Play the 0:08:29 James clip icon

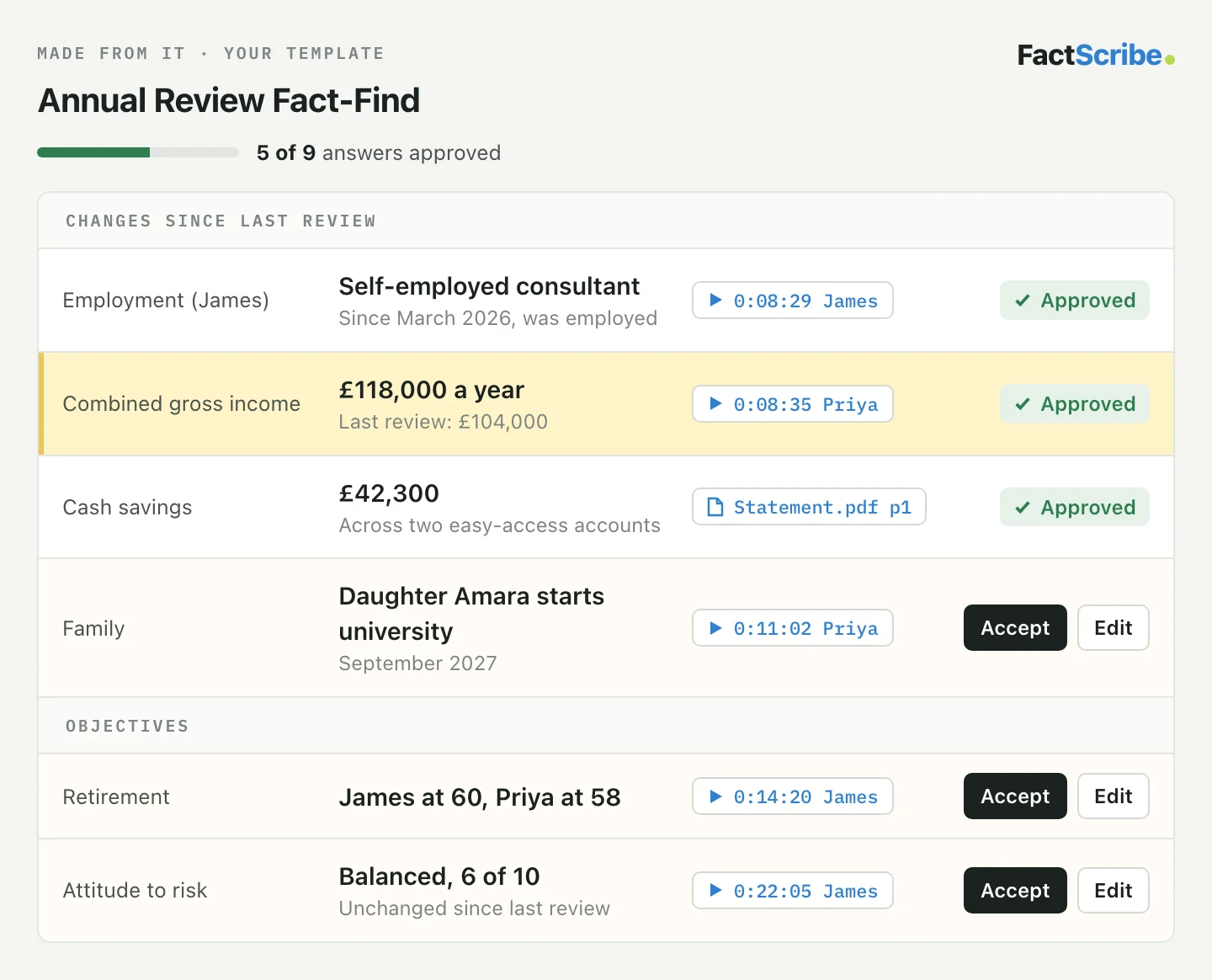(715, 301)
